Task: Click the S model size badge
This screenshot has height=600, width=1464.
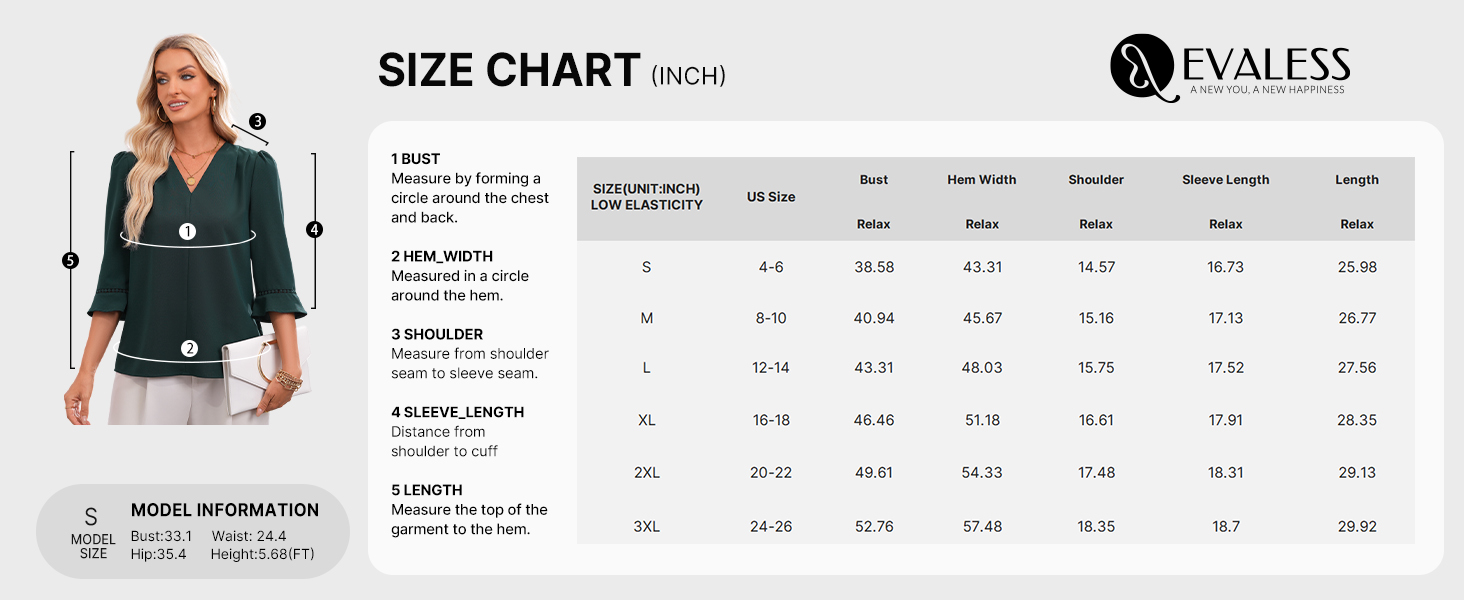Action: pos(92,530)
